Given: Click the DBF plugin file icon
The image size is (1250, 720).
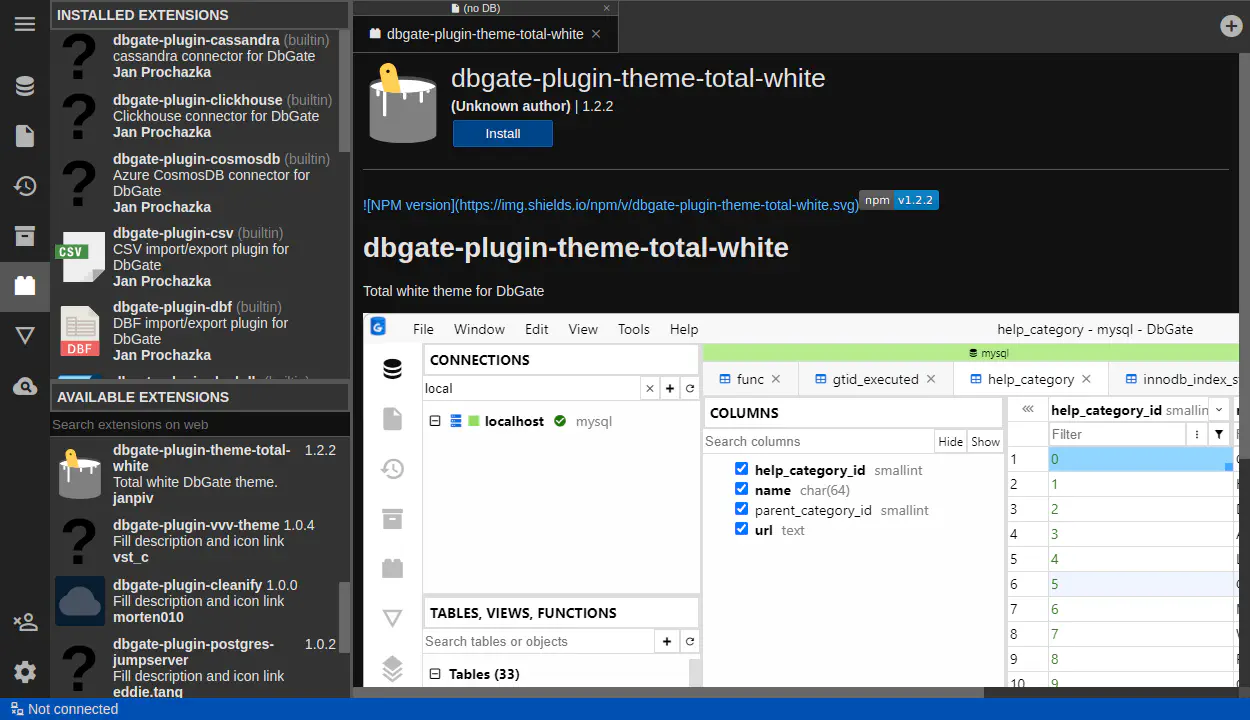Looking at the screenshot, I should click(x=80, y=331).
